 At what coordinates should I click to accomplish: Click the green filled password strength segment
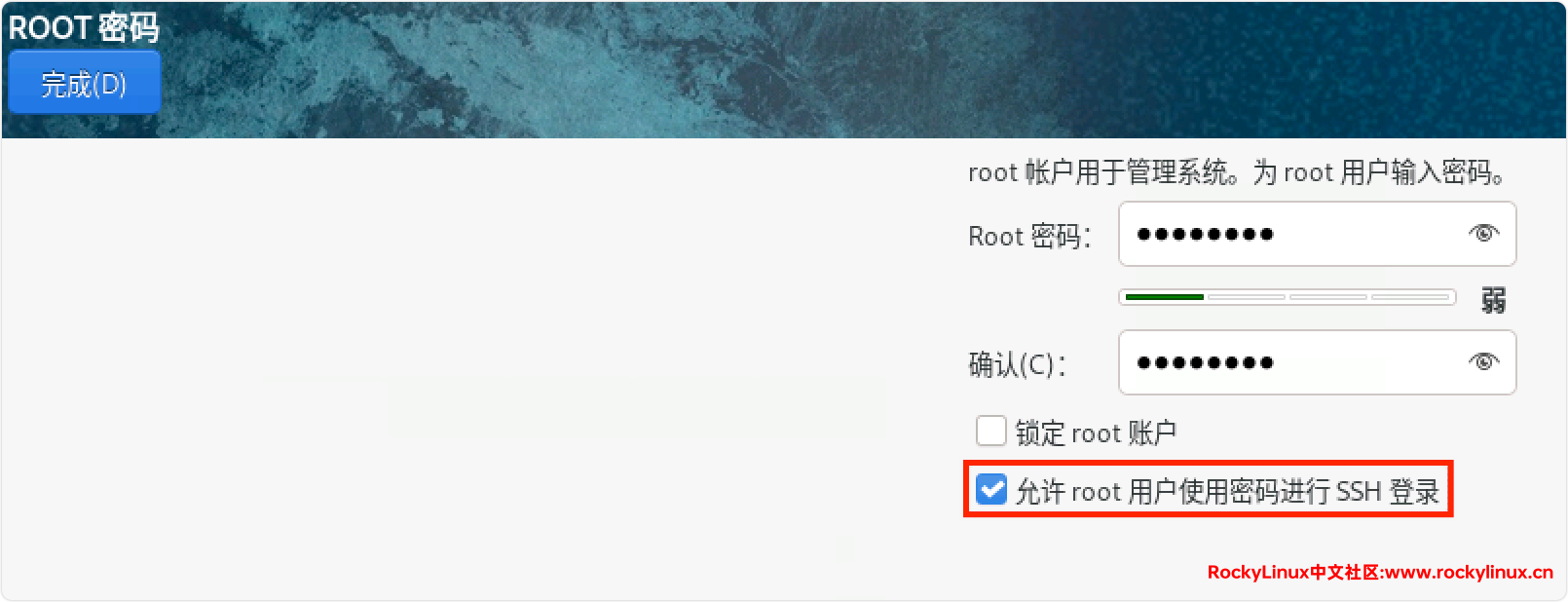click(x=1165, y=296)
